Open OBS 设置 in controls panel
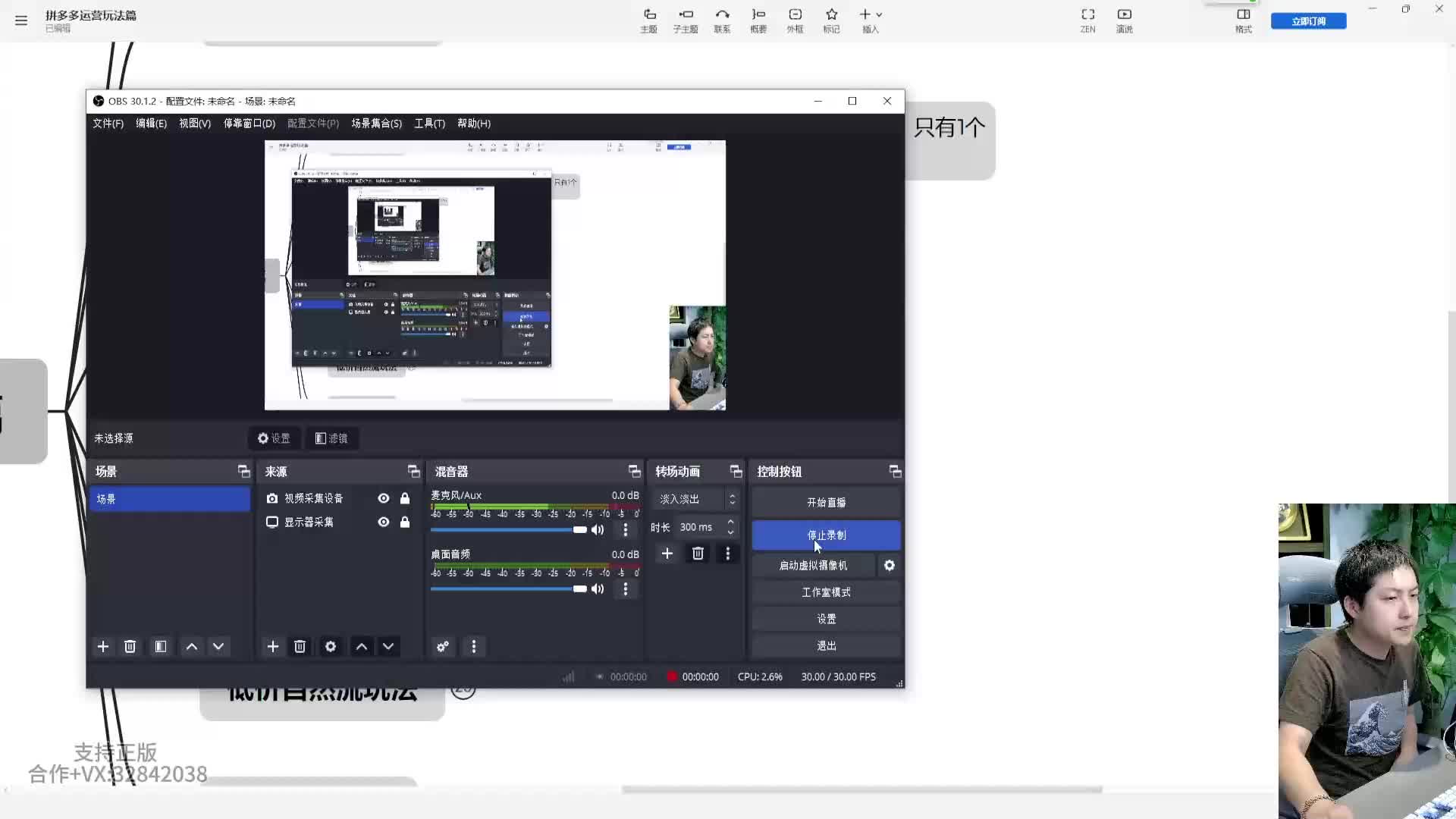 827,619
